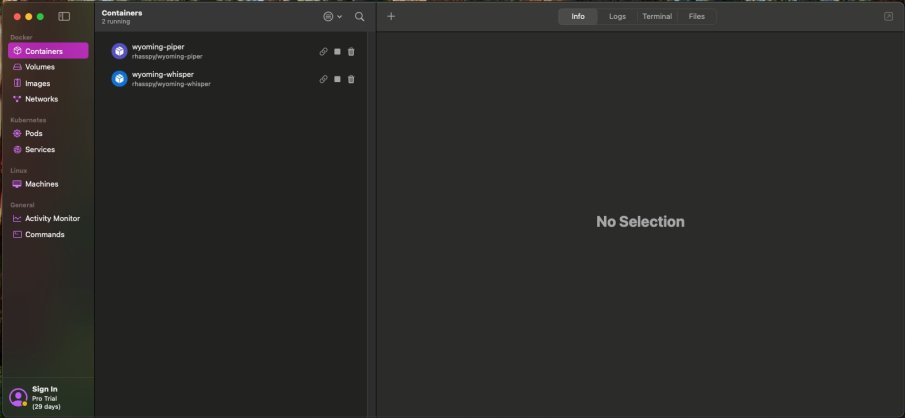The image size is (905, 418).
Task: Click the wyoming-piper container cube icon
Action: coord(119,51)
